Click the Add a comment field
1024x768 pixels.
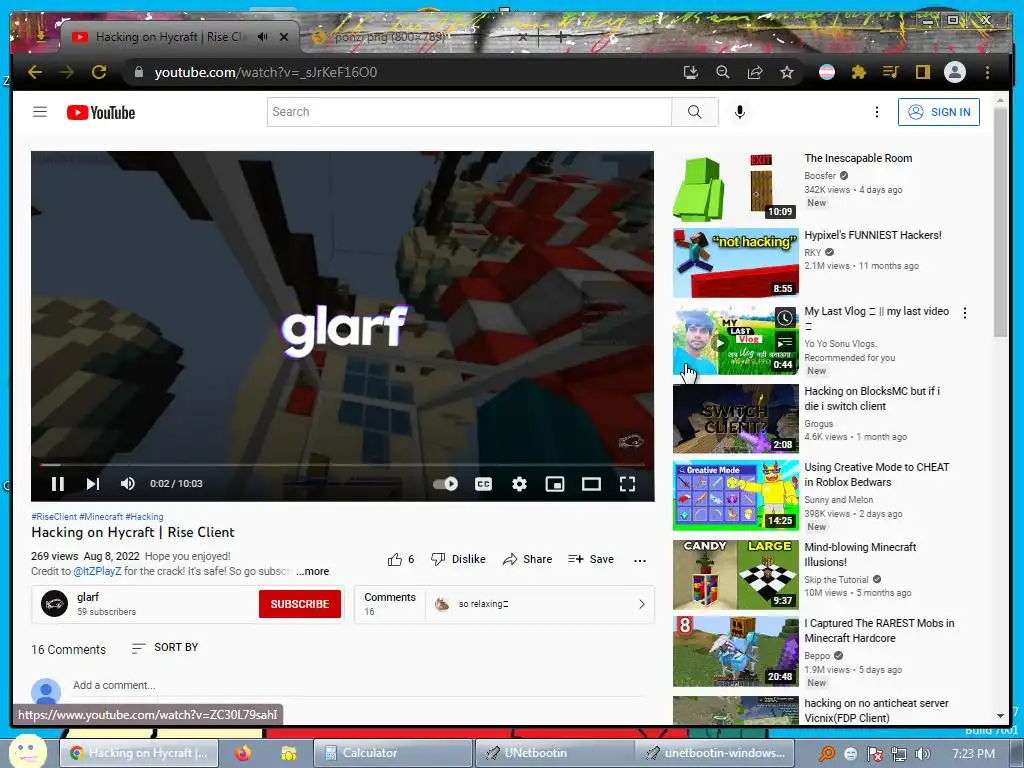click(x=358, y=685)
